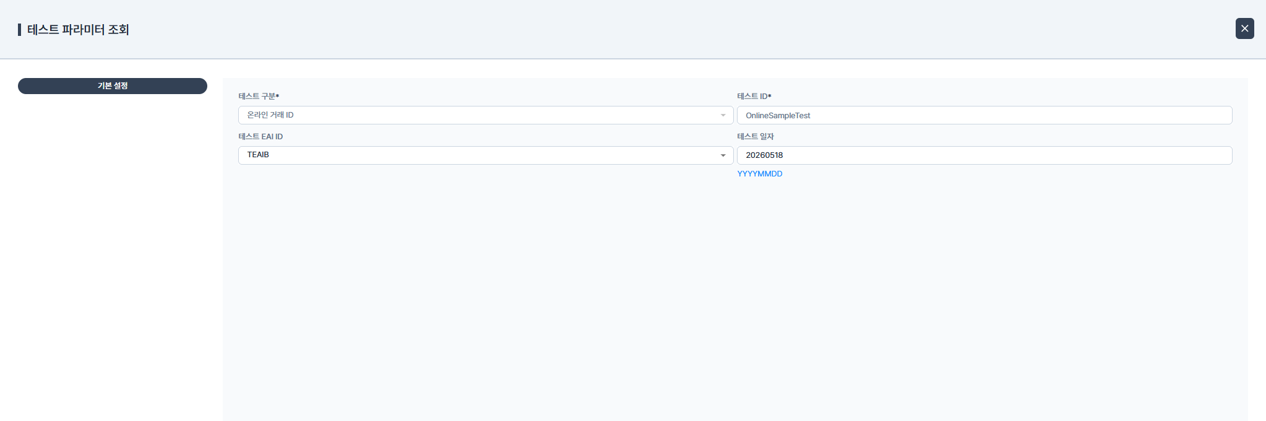Screen dimensions: 1266x421
Task: Click the 테스트 구분 label
Action: [258, 96]
